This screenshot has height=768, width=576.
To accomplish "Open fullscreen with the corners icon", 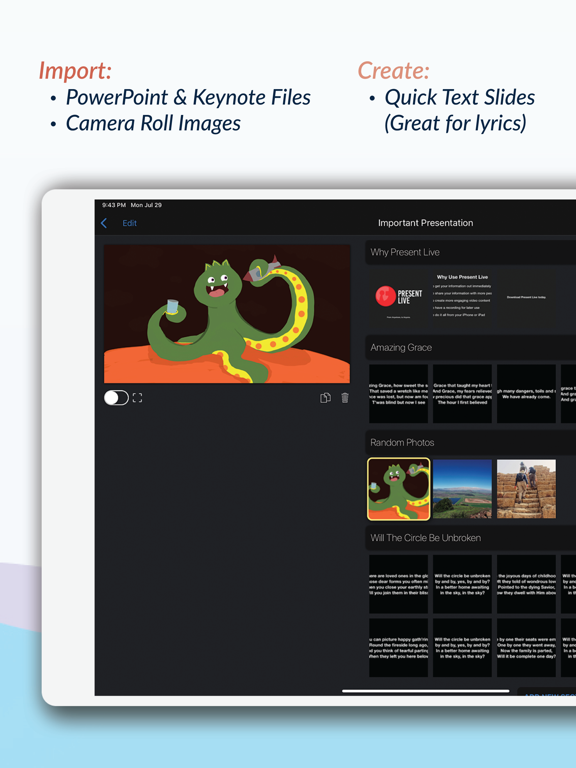I will (x=138, y=398).
